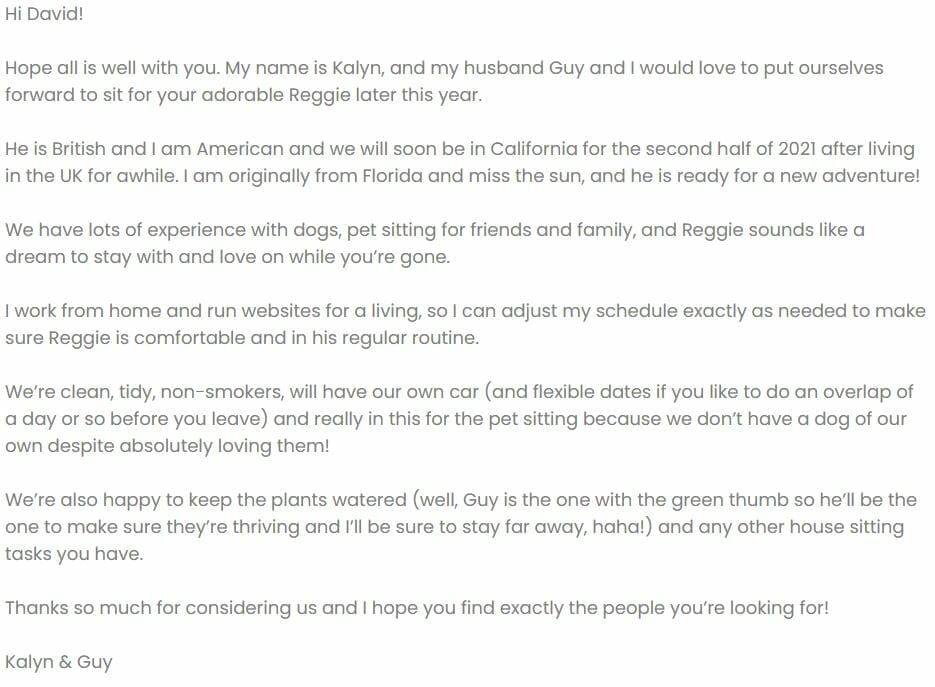The image size is (935, 687).
Task: Click the word "American" in the letter
Action: (240, 149)
